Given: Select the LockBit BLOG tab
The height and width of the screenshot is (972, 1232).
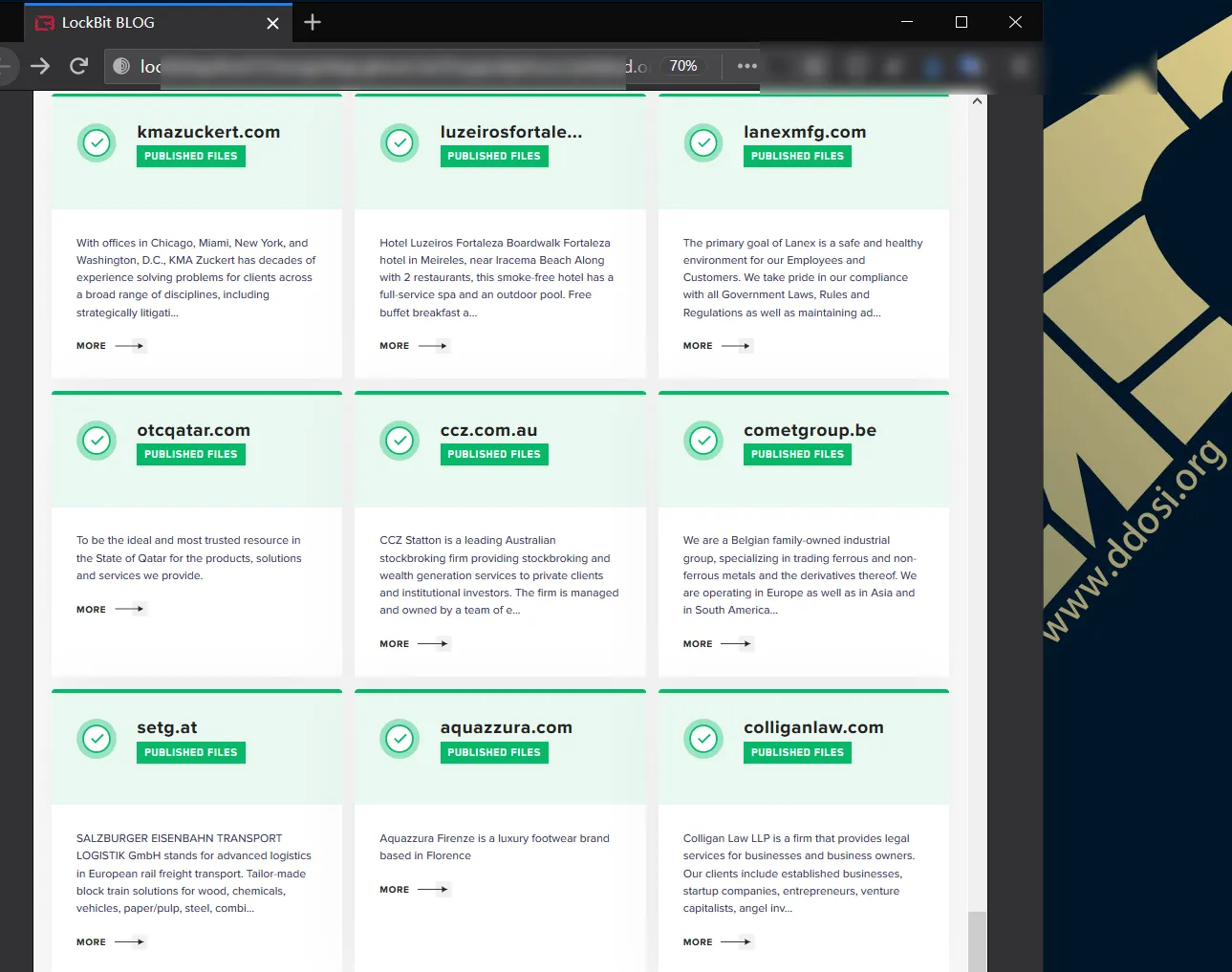Looking at the screenshot, I should pyautogui.click(x=158, y=23).
